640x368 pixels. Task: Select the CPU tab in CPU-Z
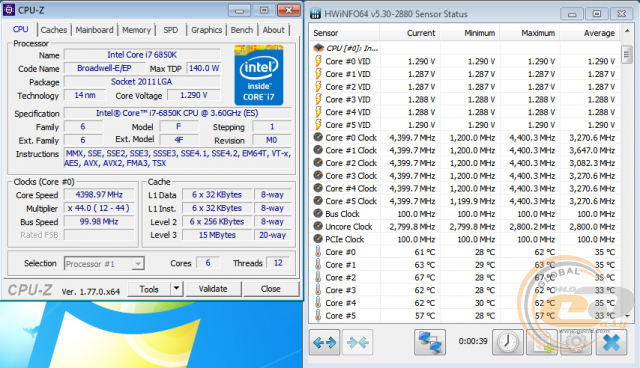[20, 29]
